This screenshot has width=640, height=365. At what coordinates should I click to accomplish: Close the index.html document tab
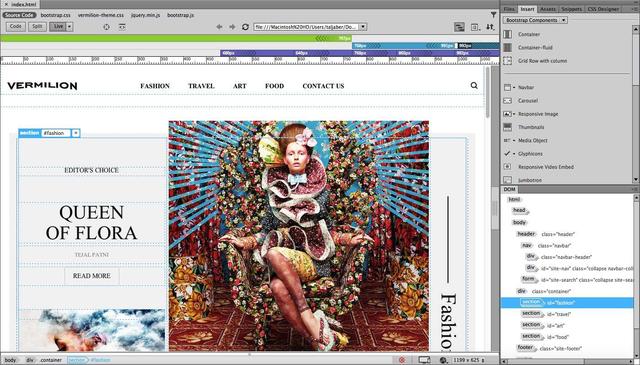tap(6, 4)
